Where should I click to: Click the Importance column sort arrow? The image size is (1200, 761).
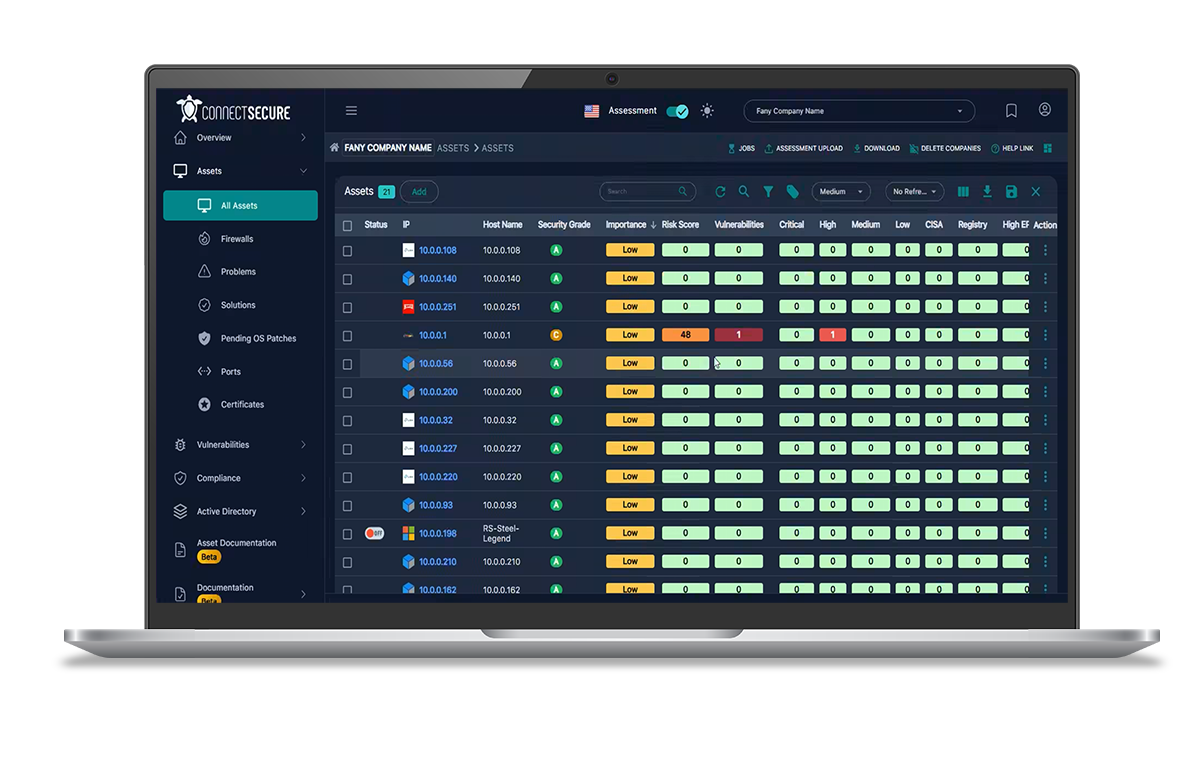653,225
